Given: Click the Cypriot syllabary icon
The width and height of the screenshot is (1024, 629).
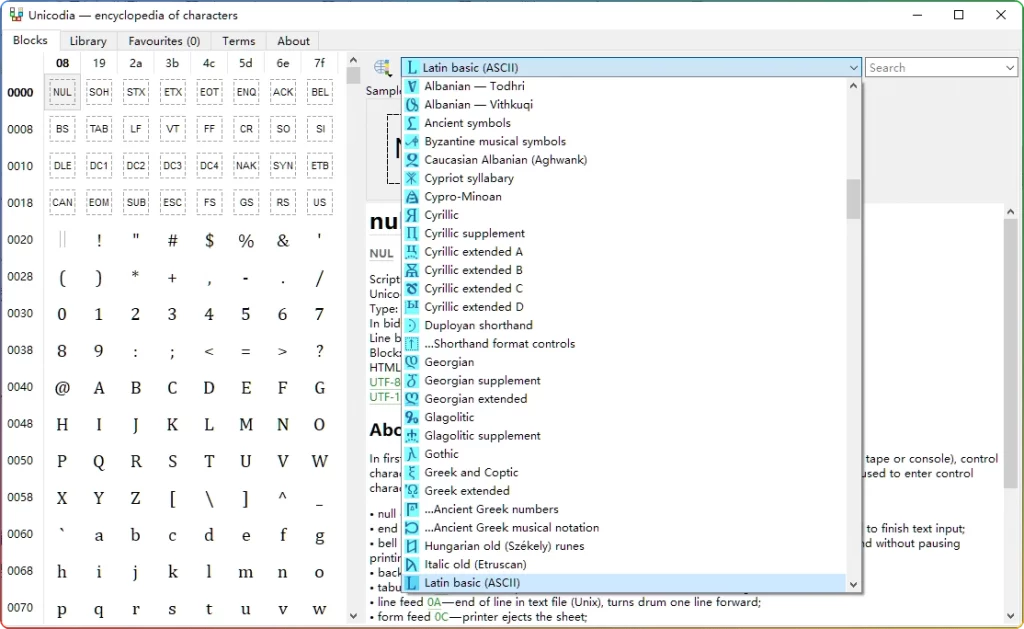Looking at the screenshot, I should pyautogui.click(x=410, y=178).
